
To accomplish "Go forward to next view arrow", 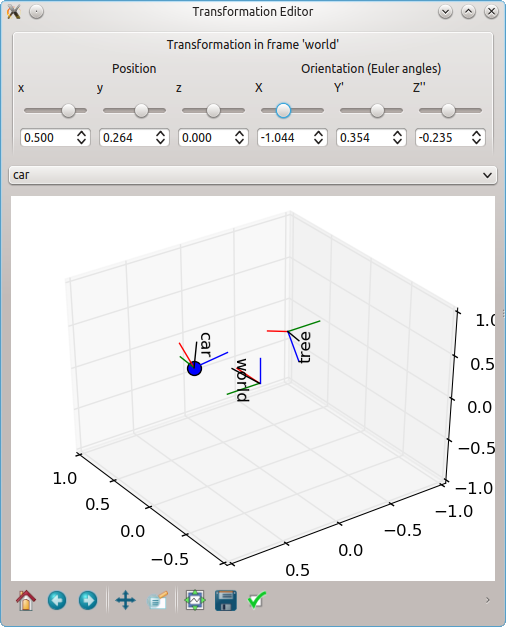I will tap(88, 600).
